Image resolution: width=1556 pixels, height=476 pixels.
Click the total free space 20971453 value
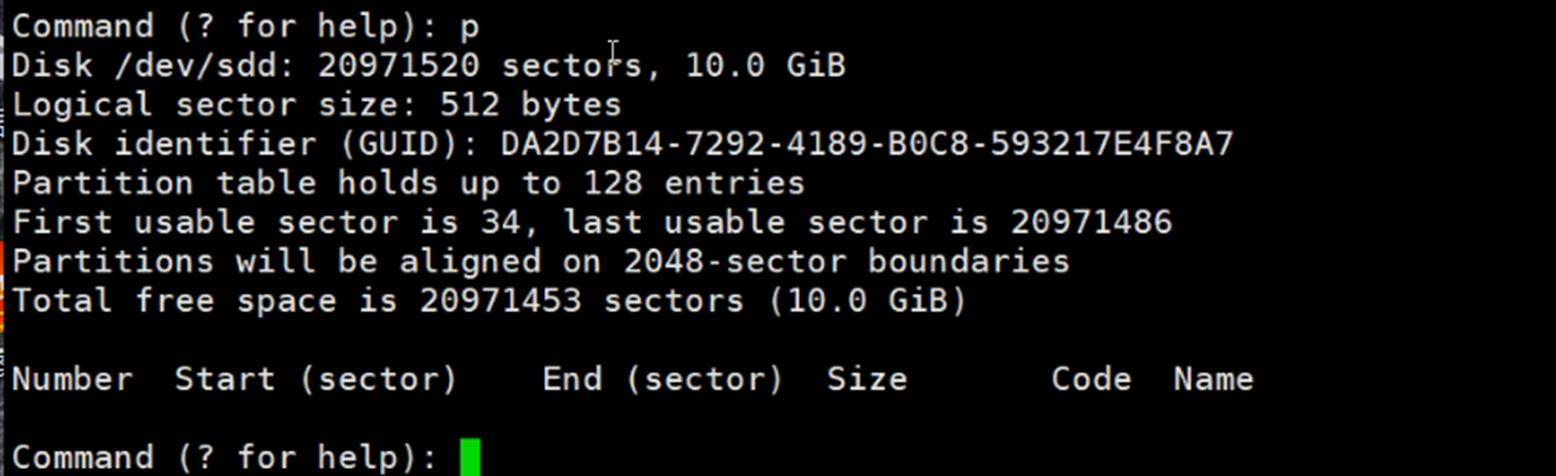point(500,301)
